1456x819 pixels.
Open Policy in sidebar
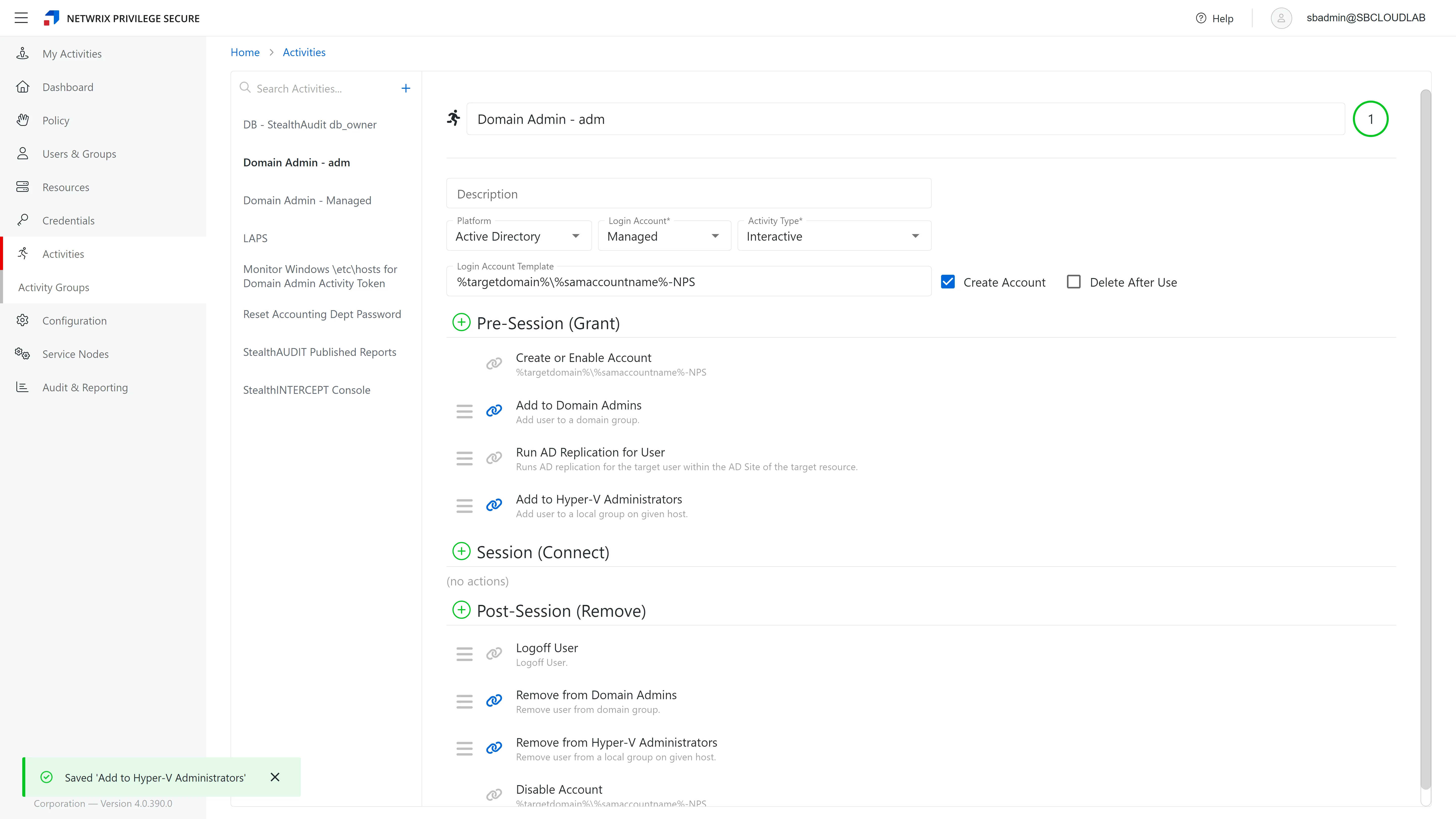coord(103,120)
